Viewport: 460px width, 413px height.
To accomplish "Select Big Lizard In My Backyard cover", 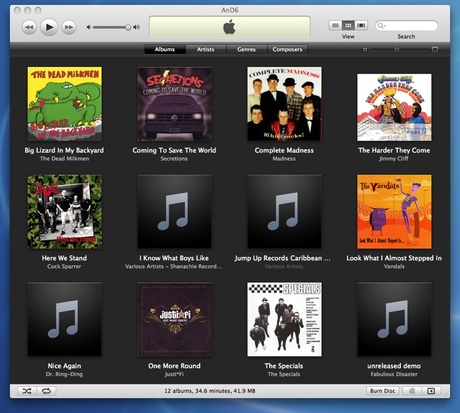I will point(65,104).
